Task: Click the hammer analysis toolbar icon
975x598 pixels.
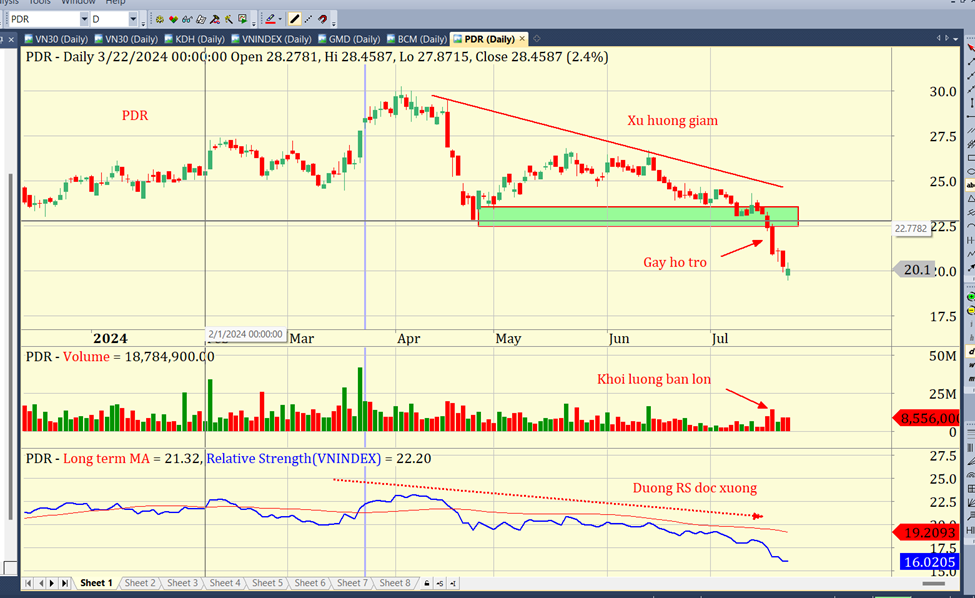Action: pos(215,19)
